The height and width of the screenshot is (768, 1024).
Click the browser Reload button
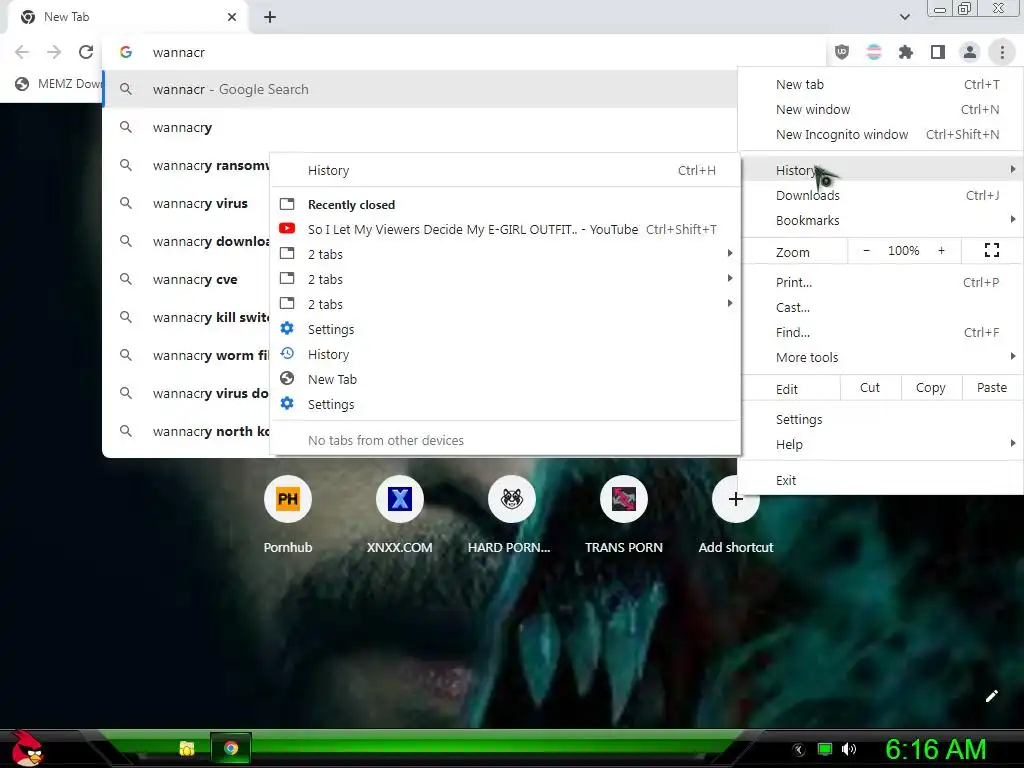tap(86, 52)
